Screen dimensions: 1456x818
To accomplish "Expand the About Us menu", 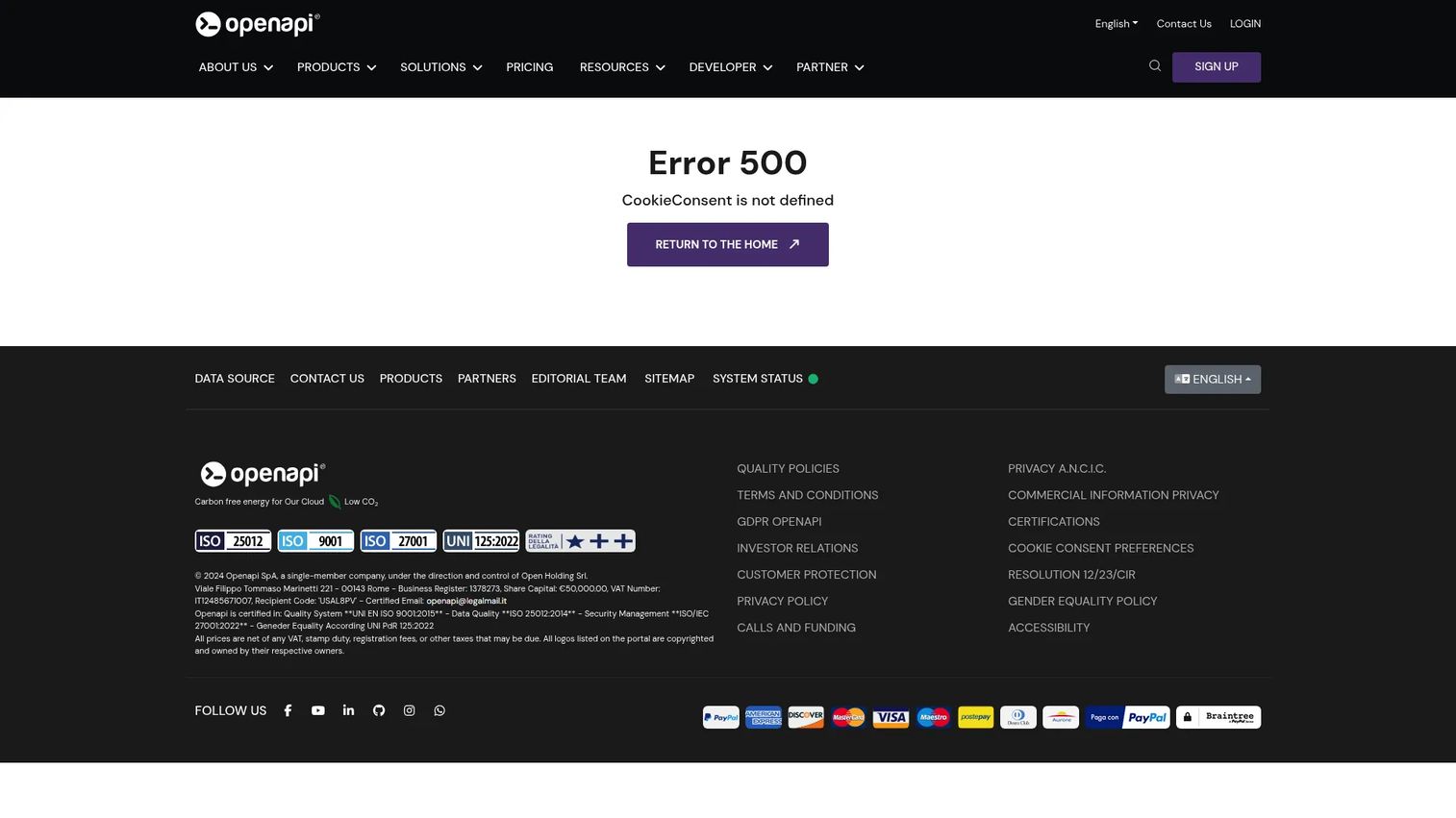I will 236,67.
